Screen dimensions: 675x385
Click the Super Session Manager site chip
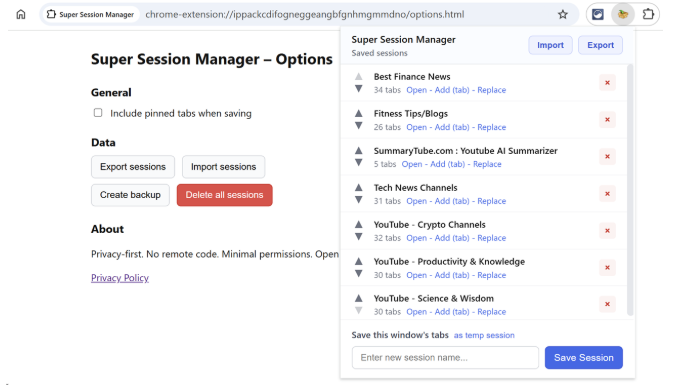point(90,14)
